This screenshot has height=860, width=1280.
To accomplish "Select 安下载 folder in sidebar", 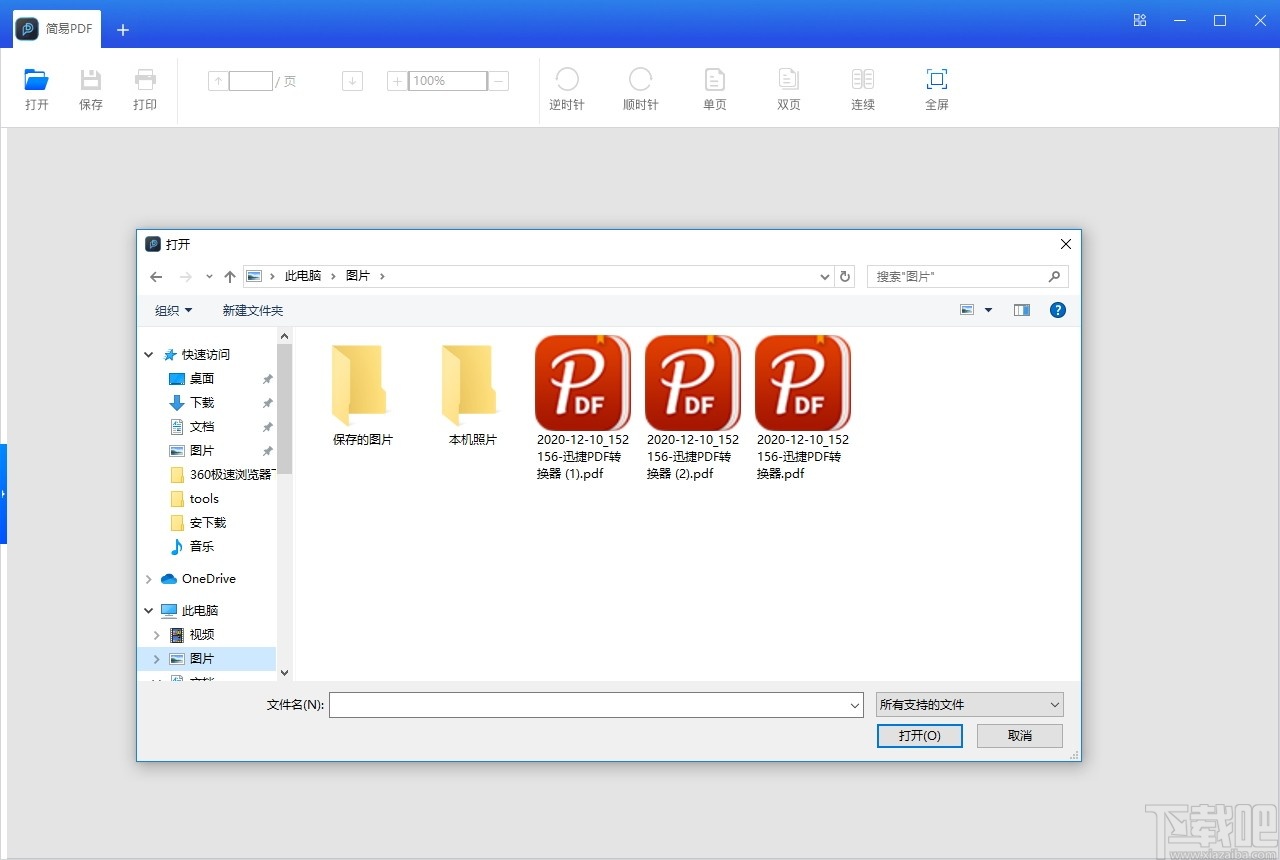I will [208, 523].
